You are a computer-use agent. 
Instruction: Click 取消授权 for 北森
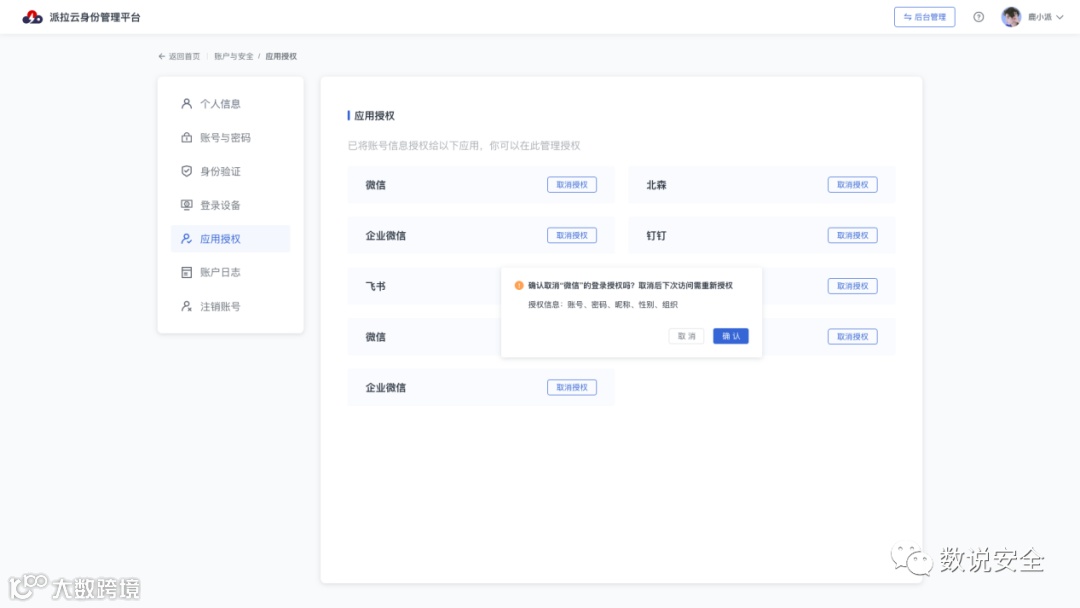point(852,185)
